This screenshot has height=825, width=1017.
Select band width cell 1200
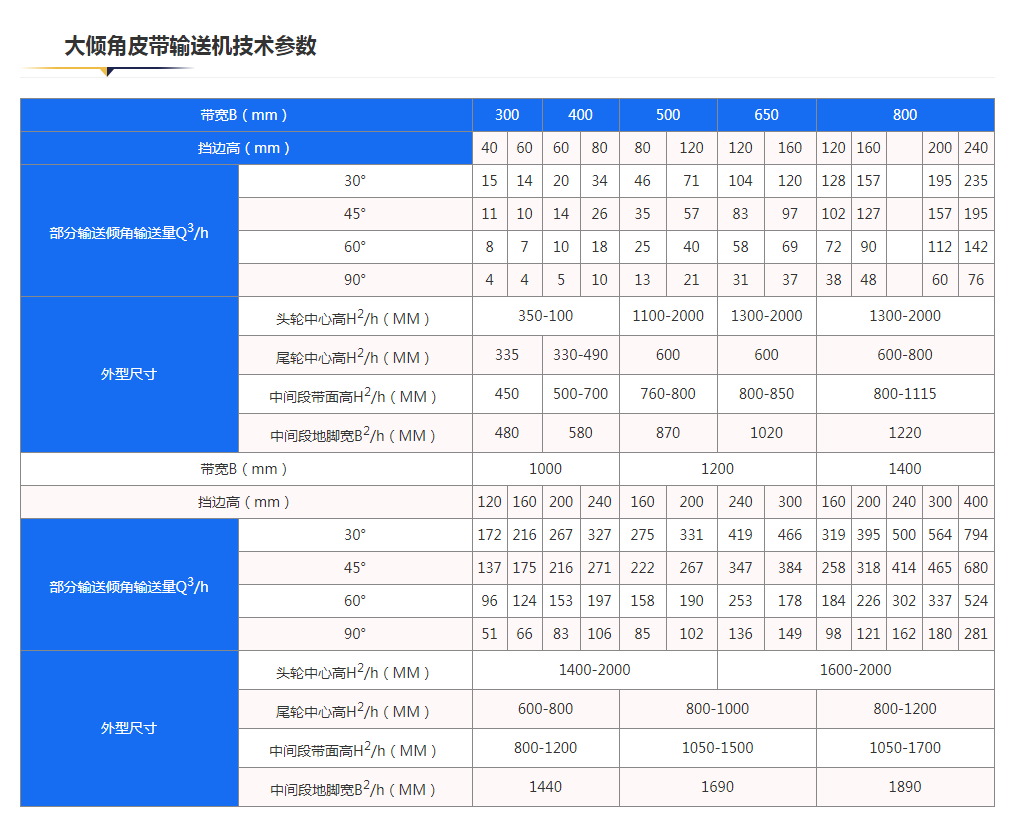coord(717,469)
